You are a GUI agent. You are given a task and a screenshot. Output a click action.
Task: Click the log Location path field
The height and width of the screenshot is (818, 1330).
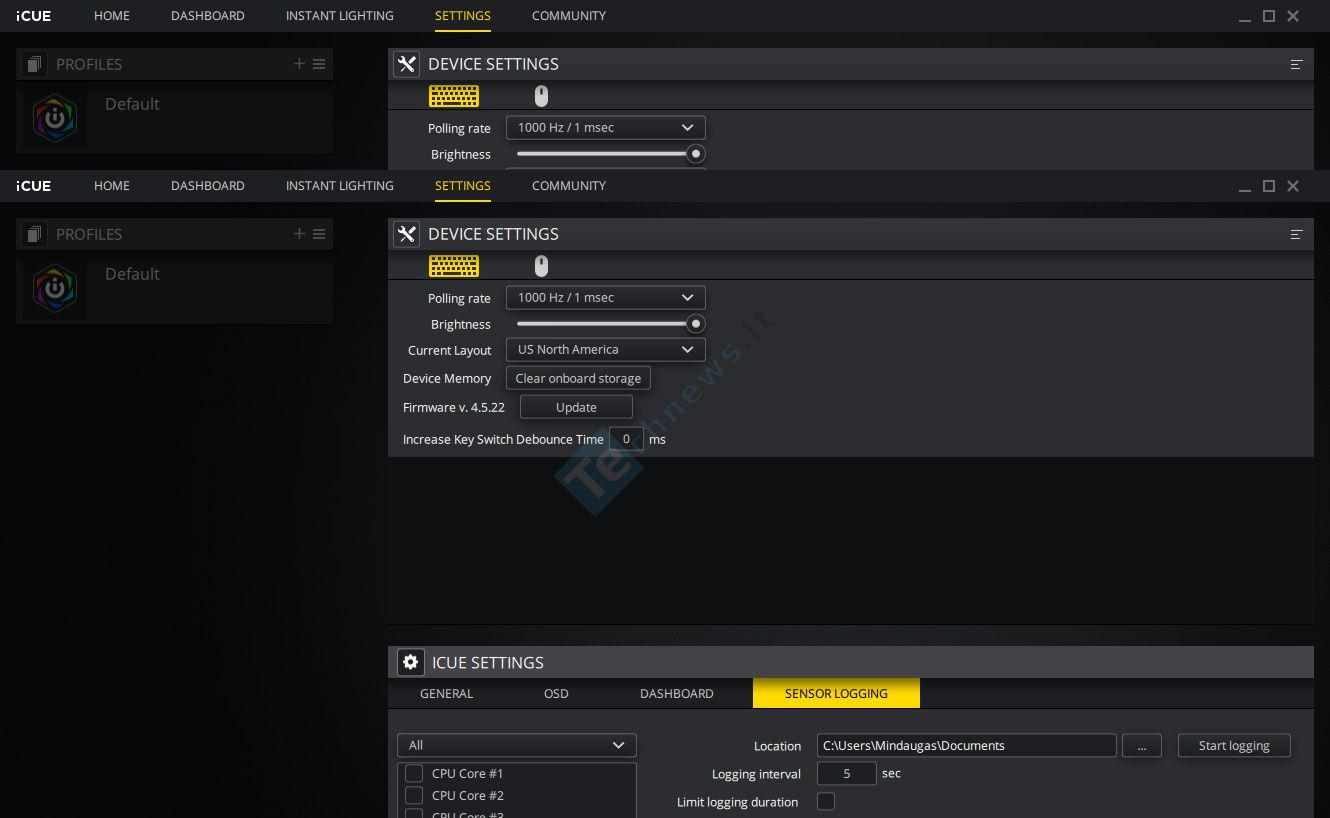[x=966, y=745]
